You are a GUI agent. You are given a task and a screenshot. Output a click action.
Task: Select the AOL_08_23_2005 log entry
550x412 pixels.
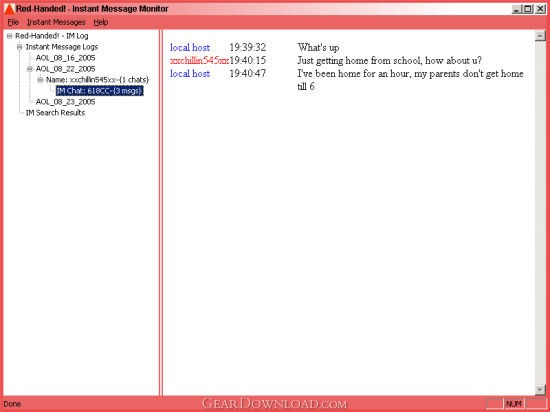point(66,102)
